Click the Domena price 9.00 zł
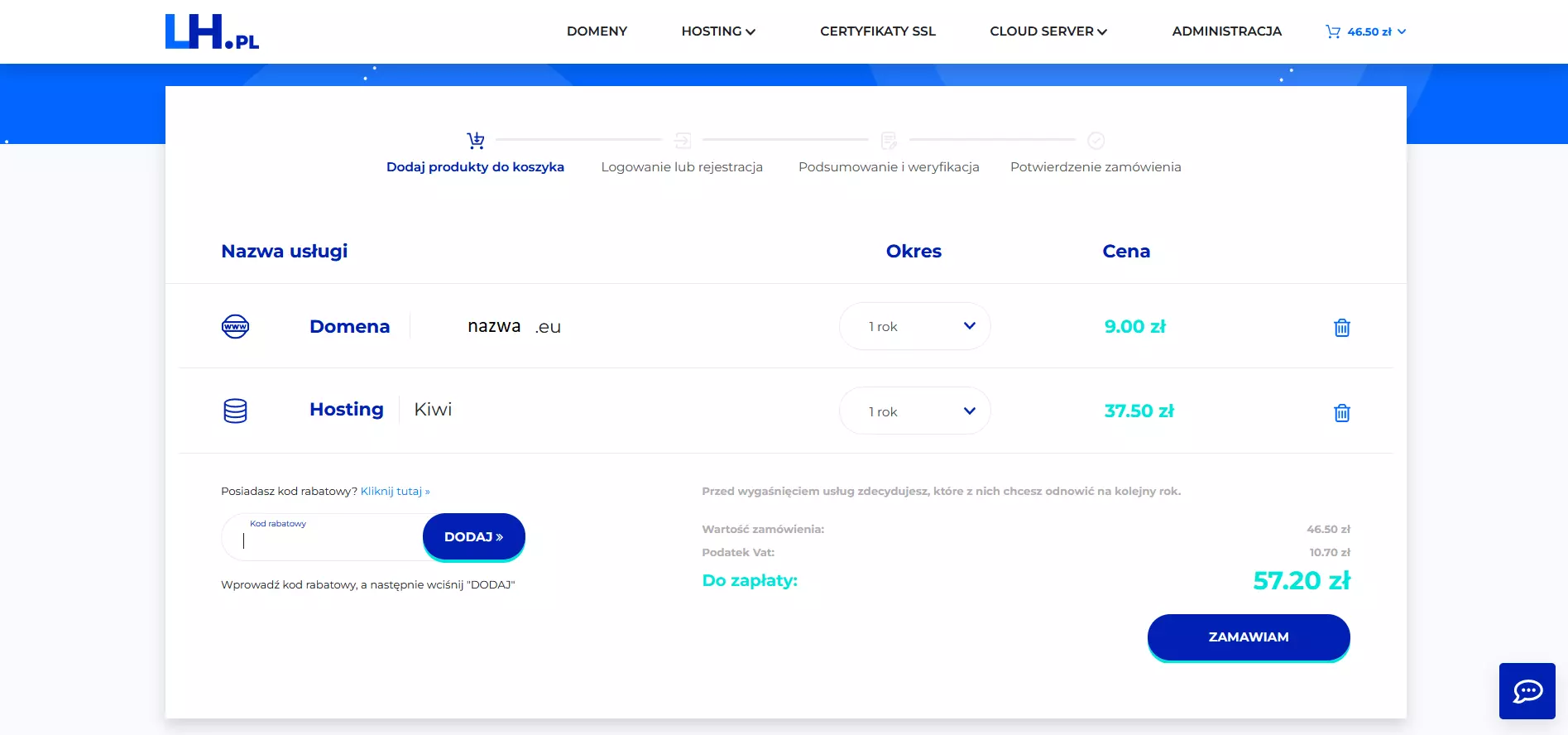Viewport: 1568px width, 735px height. click(x=1134, y=327)
